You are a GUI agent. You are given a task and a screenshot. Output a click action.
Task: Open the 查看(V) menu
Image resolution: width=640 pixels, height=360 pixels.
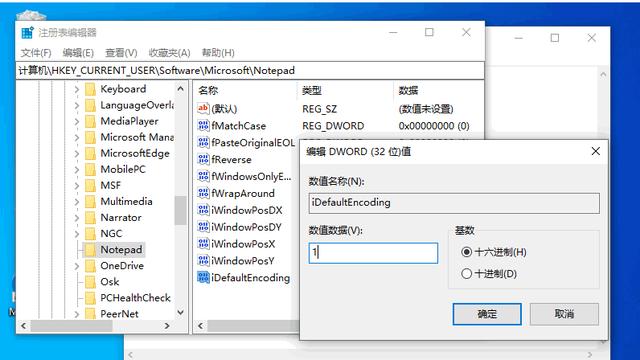[121, 53]
